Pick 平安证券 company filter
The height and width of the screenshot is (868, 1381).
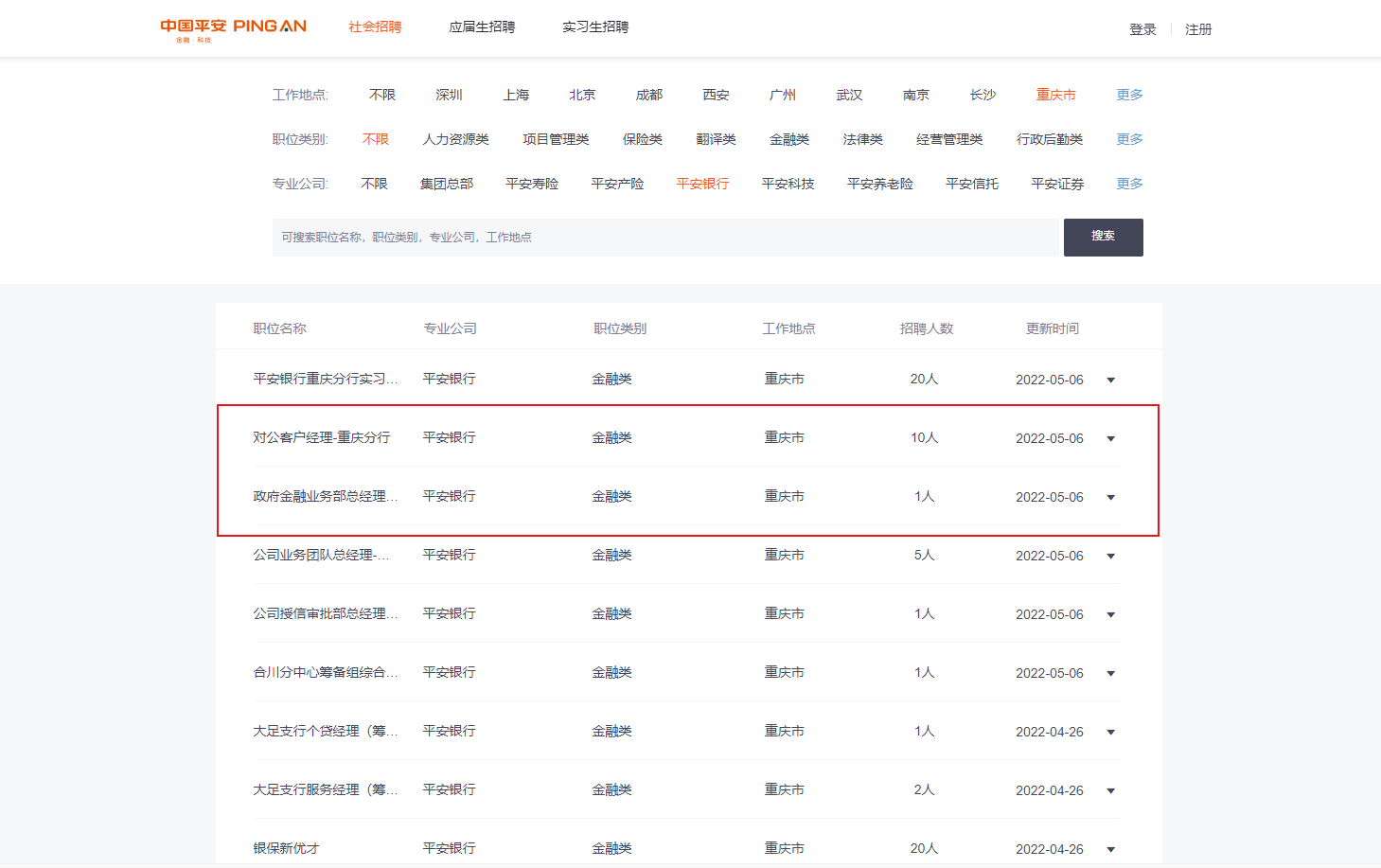pyautogui.click(x=1057, y=184)
